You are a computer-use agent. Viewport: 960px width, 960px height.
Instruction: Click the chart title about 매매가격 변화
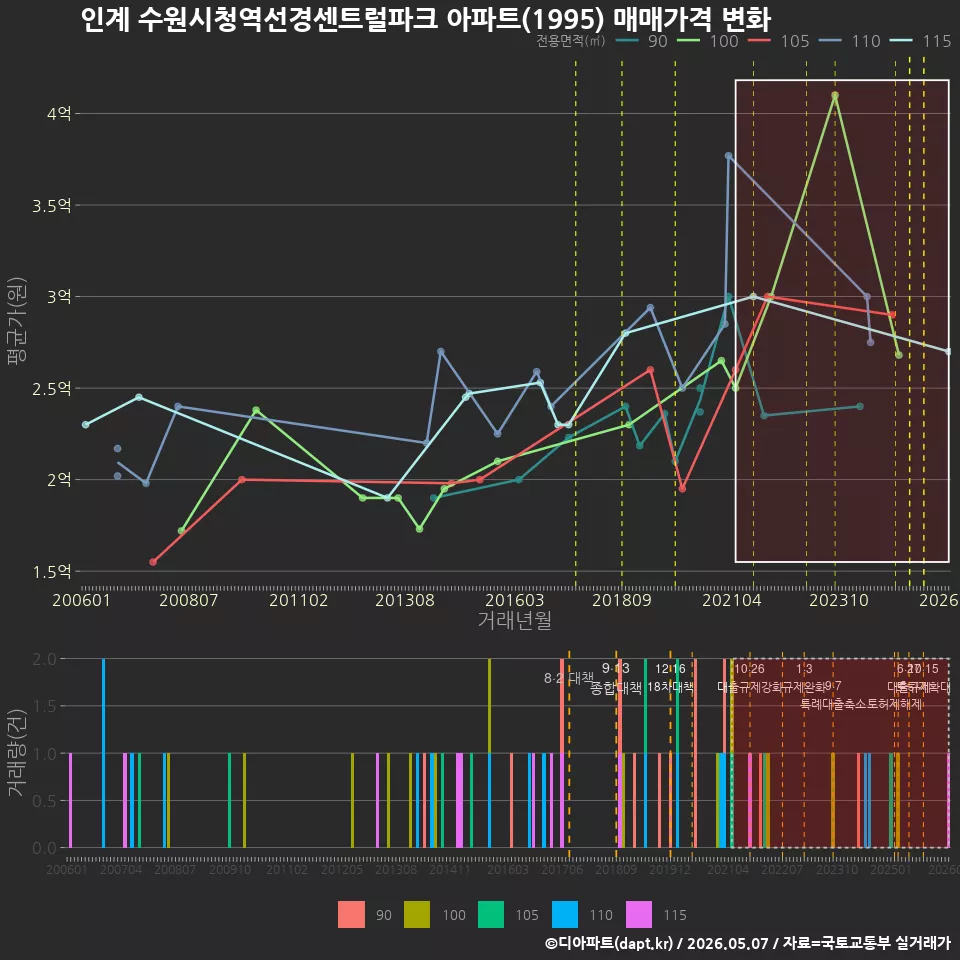point(426,19)
